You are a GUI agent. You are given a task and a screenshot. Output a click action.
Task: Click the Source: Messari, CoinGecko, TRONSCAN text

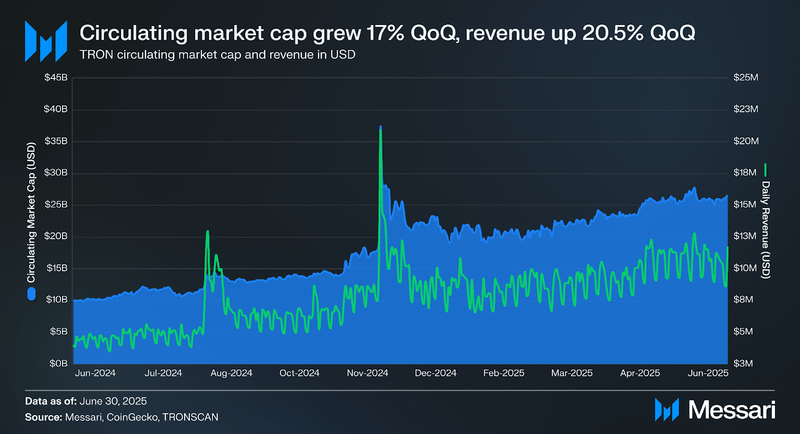click(121, 417)
